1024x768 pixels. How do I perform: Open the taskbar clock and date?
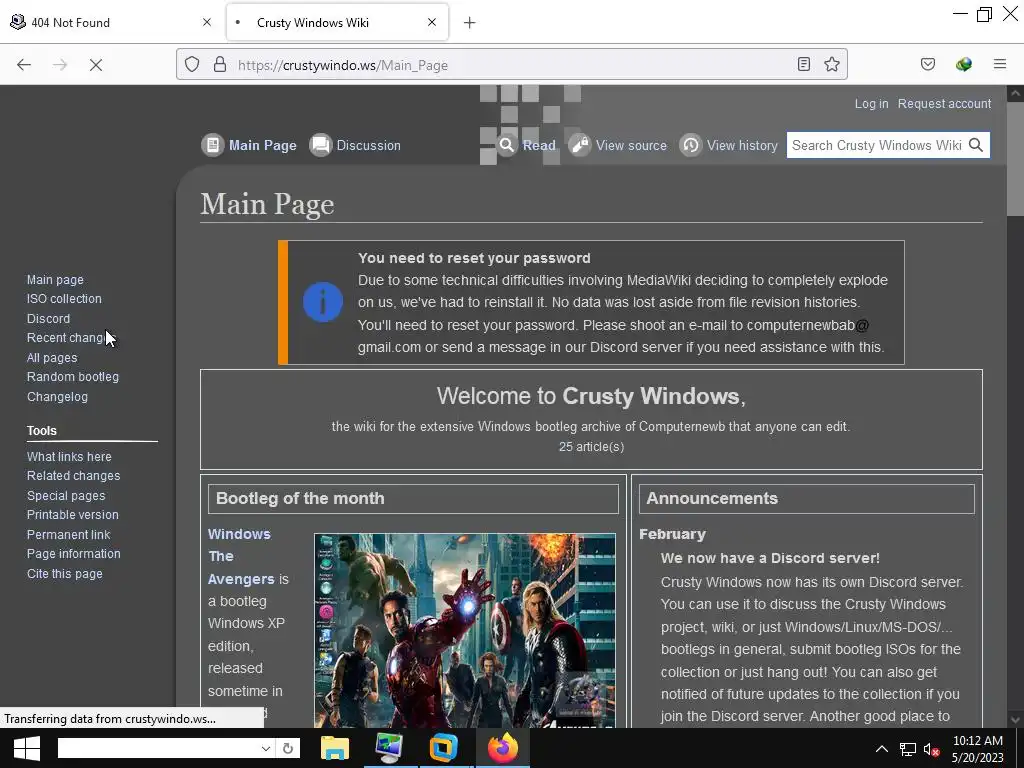[x=978, y=749]
